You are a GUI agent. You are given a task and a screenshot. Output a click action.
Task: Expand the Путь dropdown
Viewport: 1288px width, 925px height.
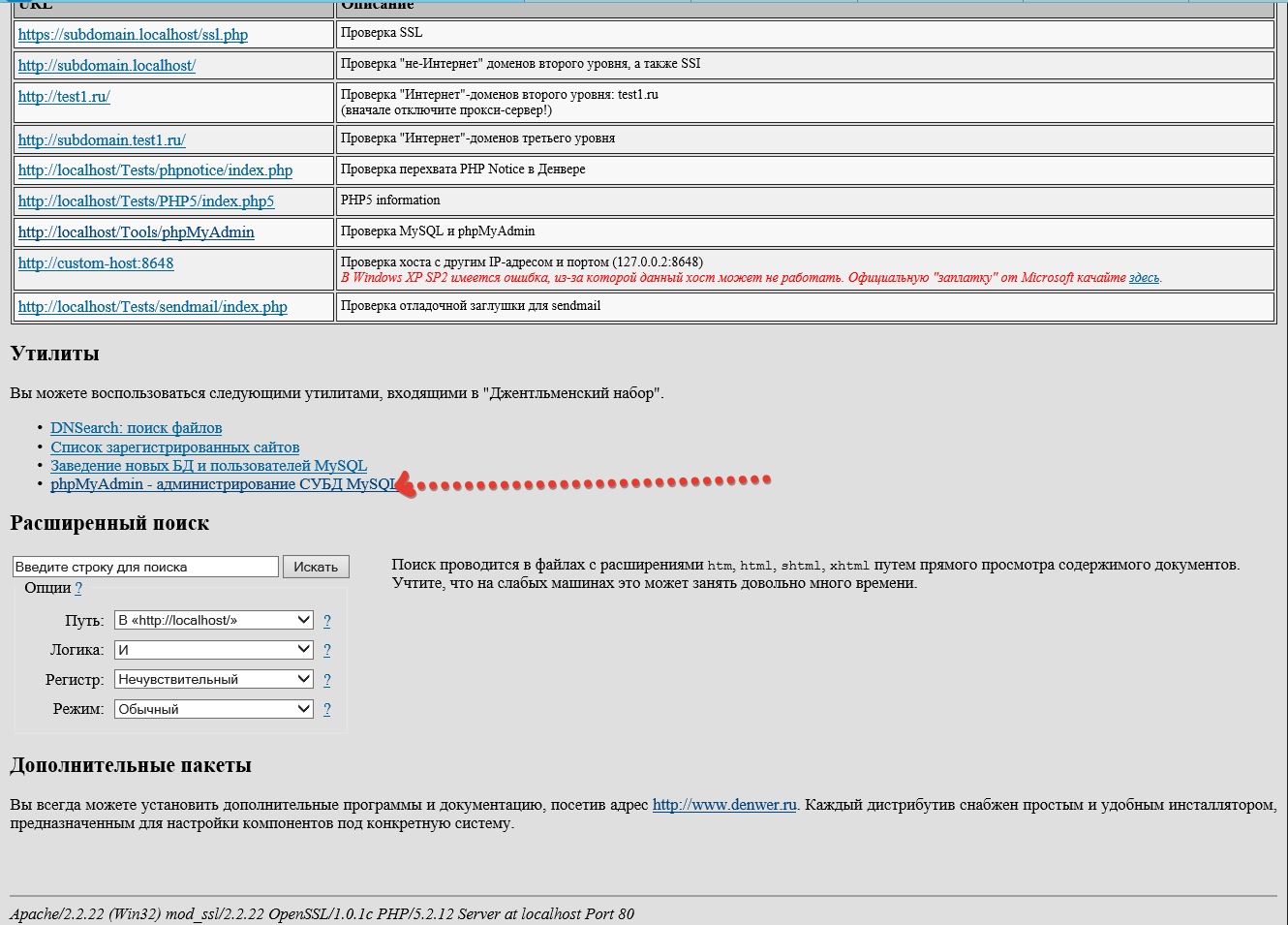[x=214, y=620]
